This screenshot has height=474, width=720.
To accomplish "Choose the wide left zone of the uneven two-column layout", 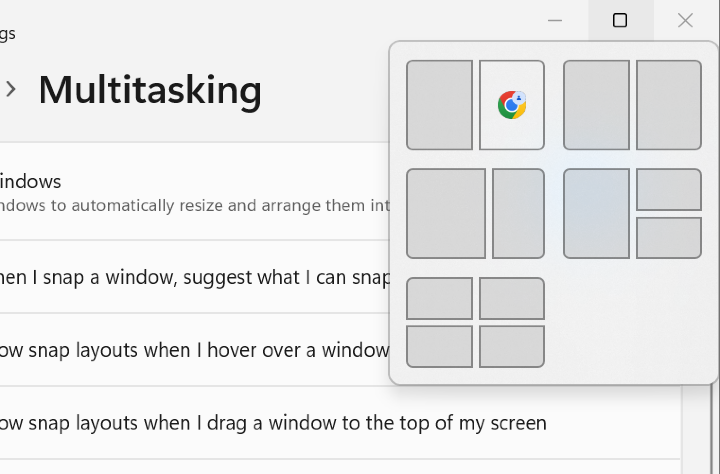I will [x=446, y=213].
